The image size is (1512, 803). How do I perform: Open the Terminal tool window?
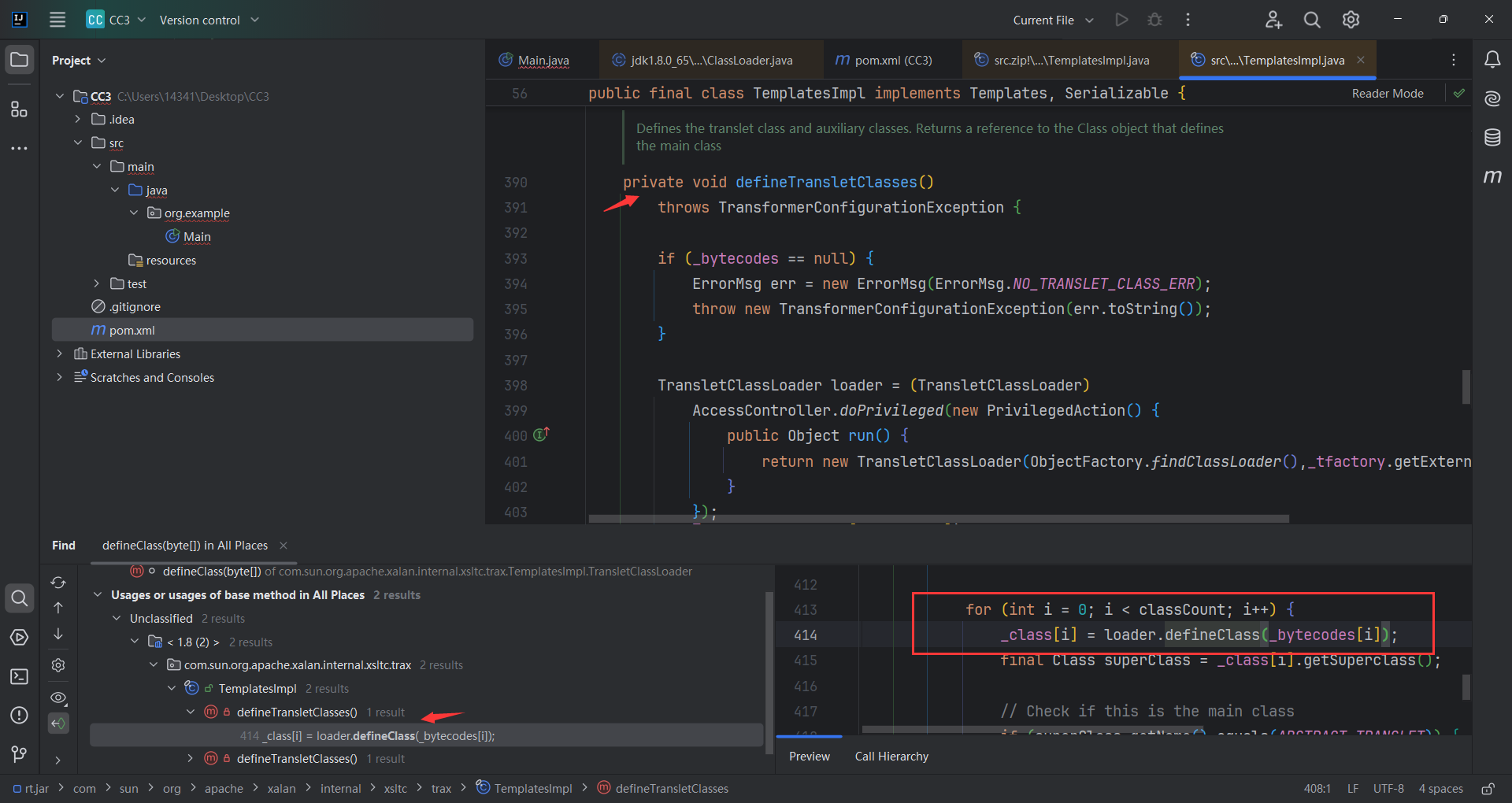20,676
